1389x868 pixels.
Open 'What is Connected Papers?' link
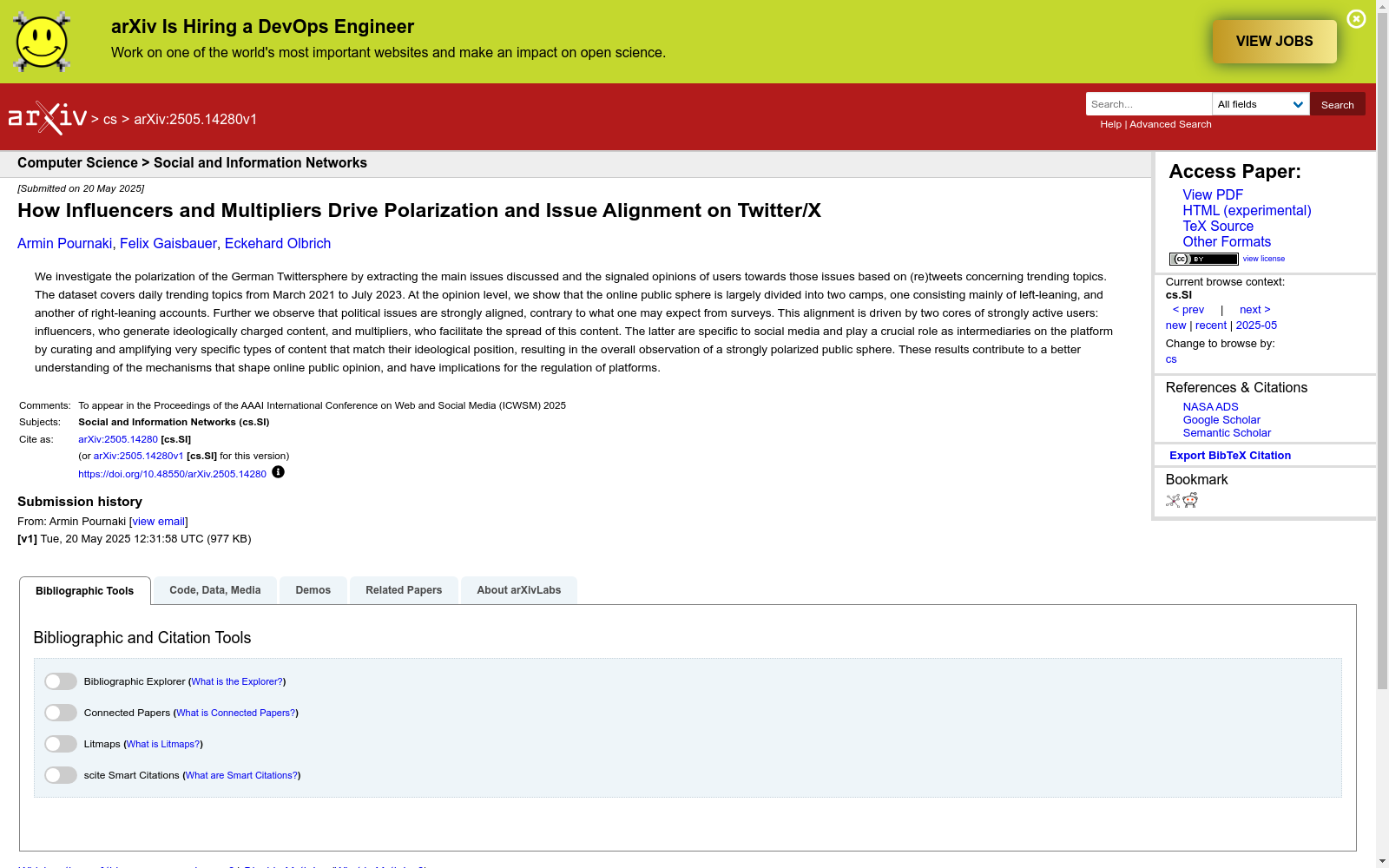(x=235, y=713)
